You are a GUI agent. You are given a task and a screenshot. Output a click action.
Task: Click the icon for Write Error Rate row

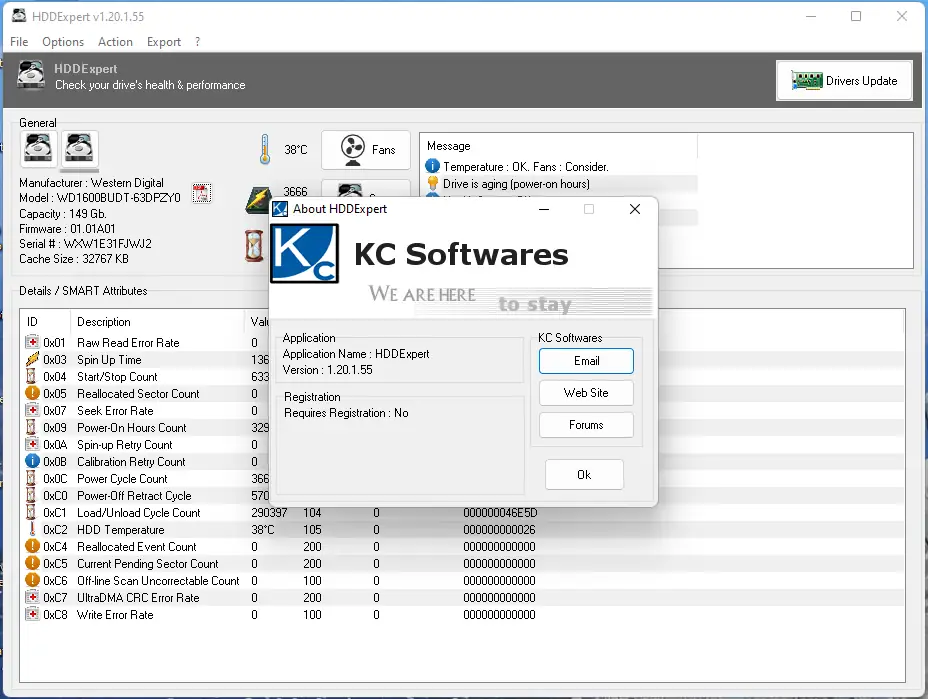tap(33, 614)
